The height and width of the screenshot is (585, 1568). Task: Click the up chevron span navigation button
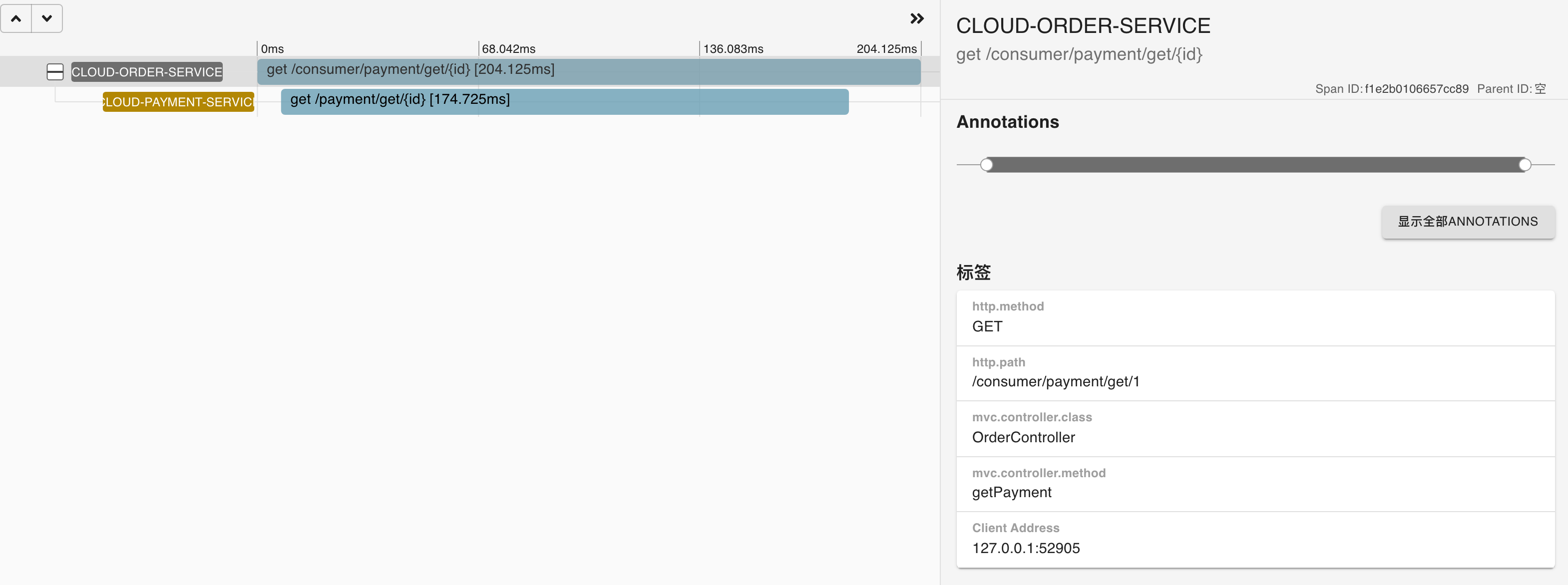coord(16,18)
